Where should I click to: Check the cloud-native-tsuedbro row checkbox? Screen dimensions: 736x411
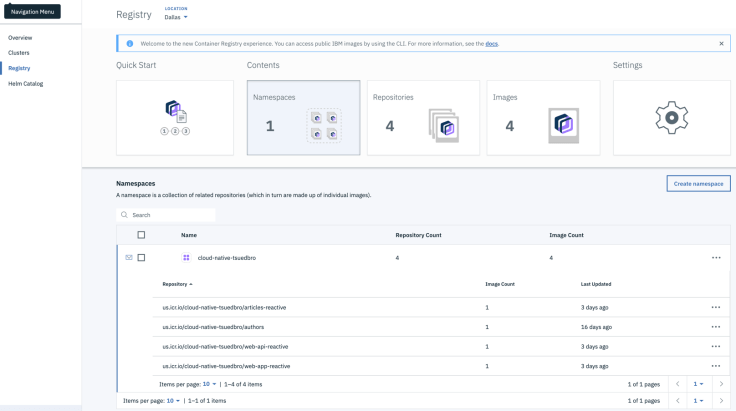[141, 258]
